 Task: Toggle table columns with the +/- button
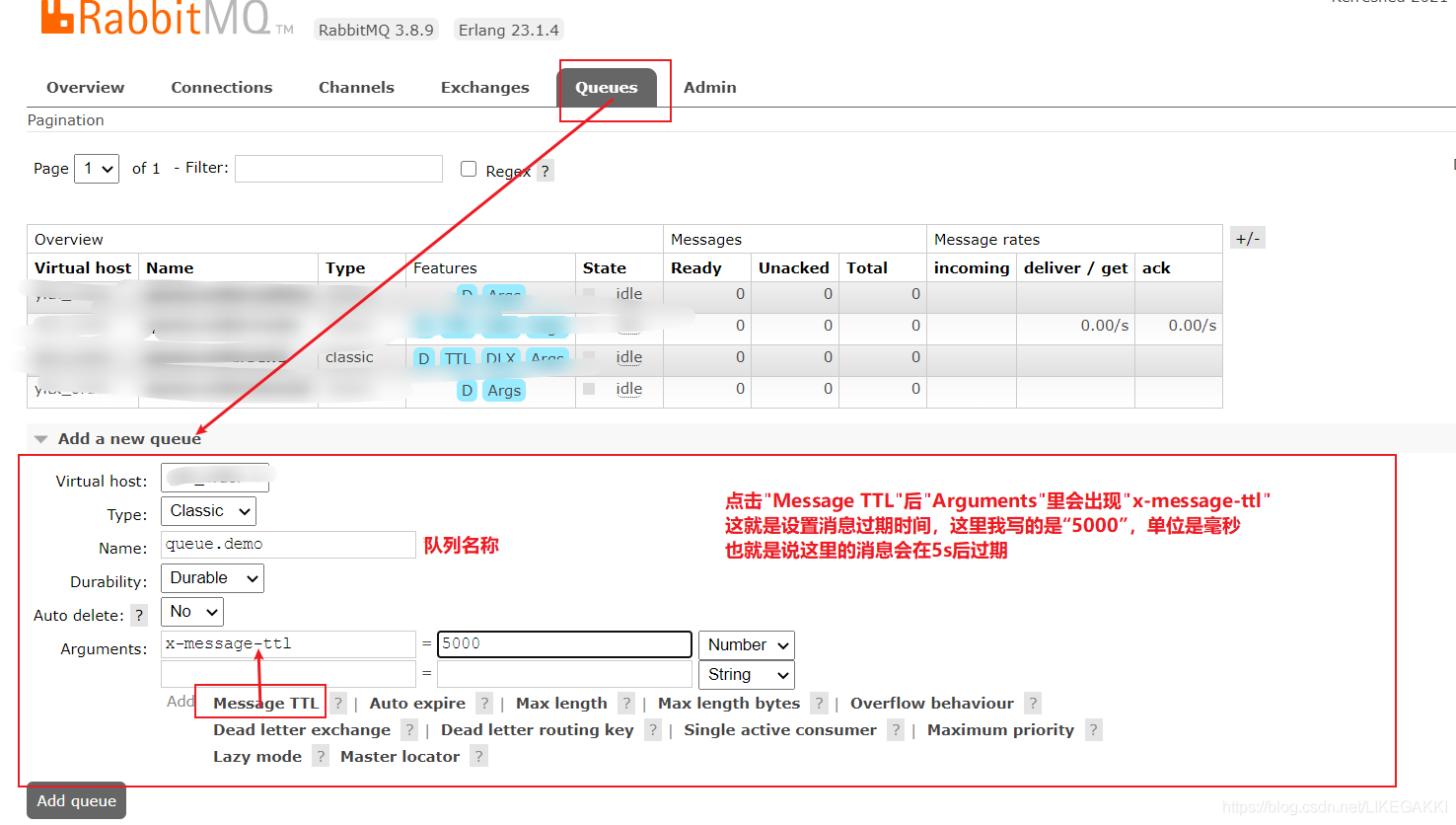pos(1248,238)
